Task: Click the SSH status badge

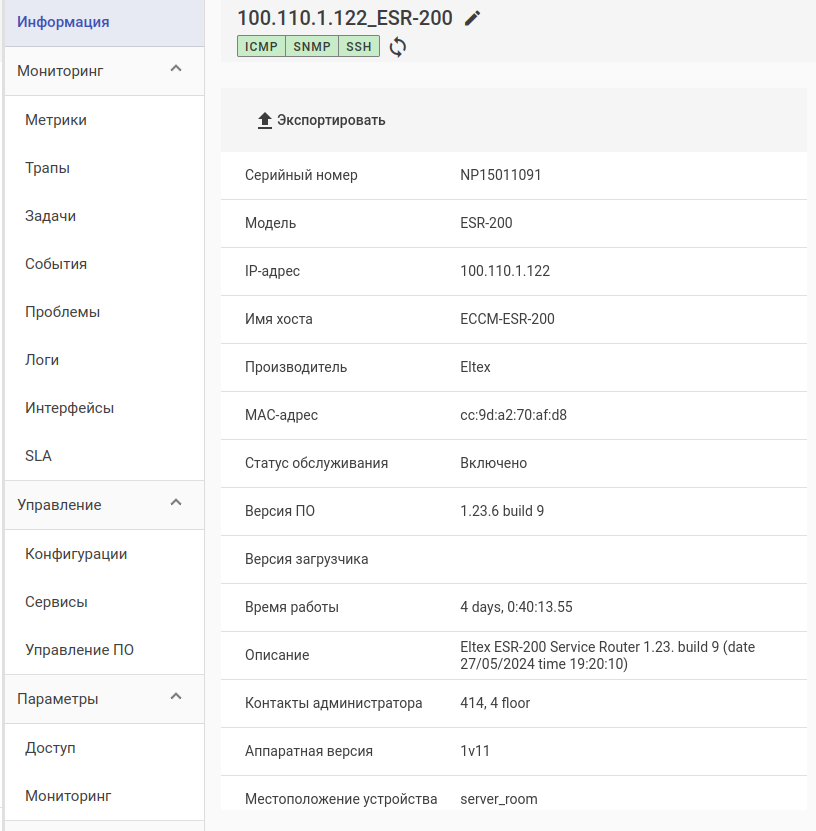Action: click(359, 46)
